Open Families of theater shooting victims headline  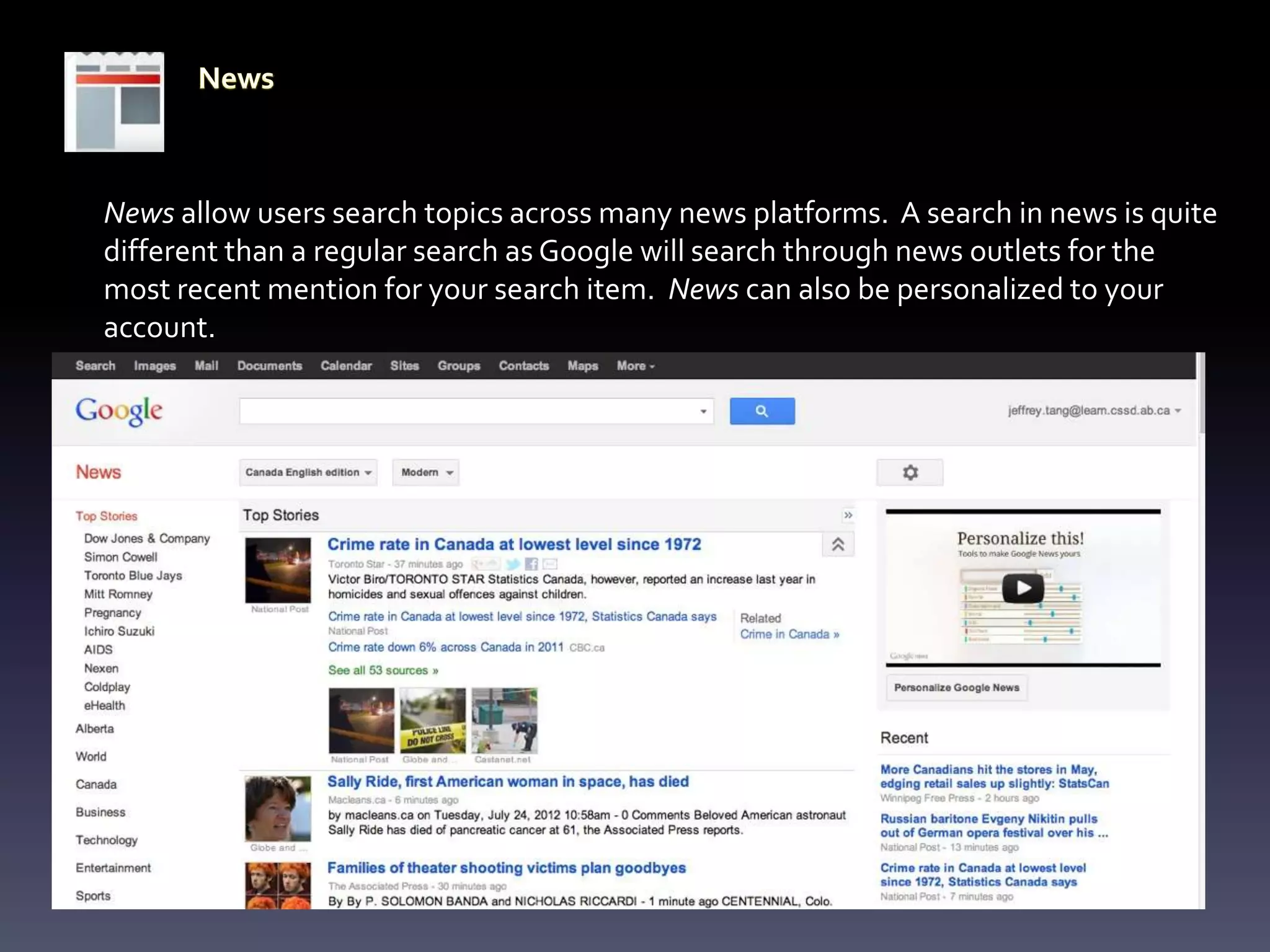507,868
